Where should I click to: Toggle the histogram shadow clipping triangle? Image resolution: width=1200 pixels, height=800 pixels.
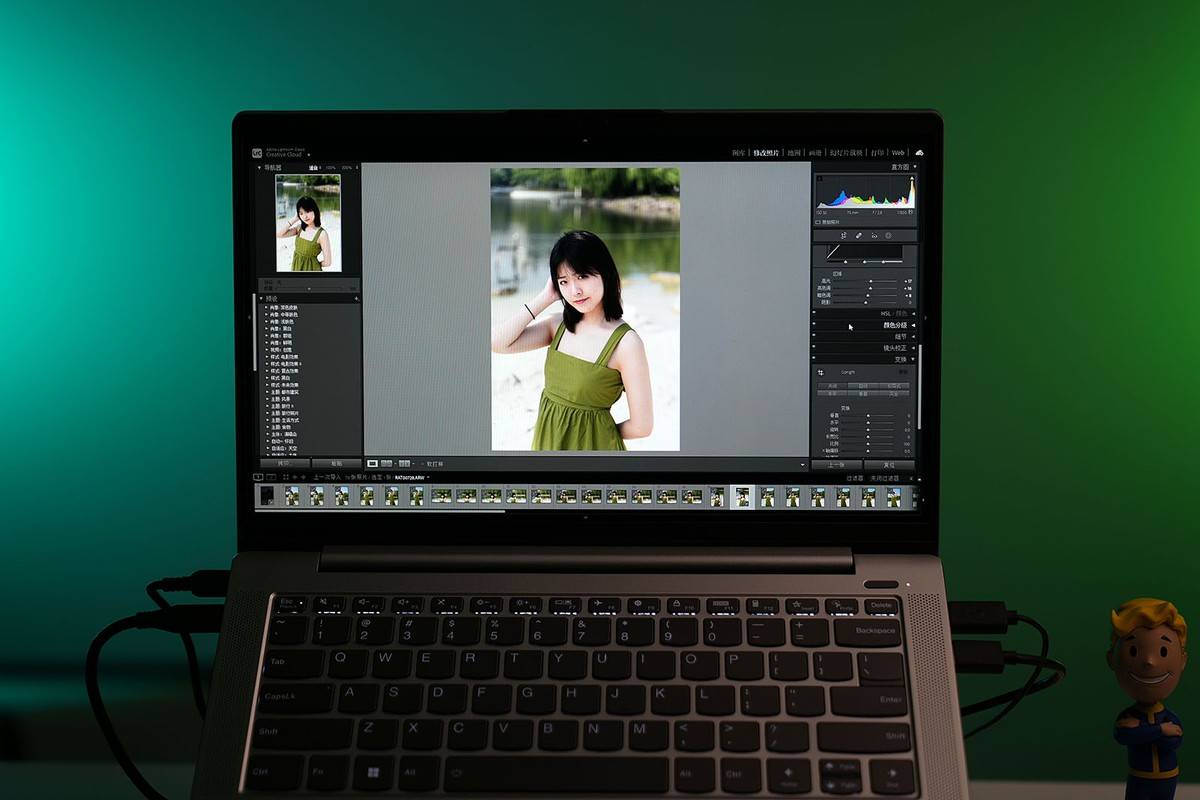pyautogui.click(x=819, y=179)
